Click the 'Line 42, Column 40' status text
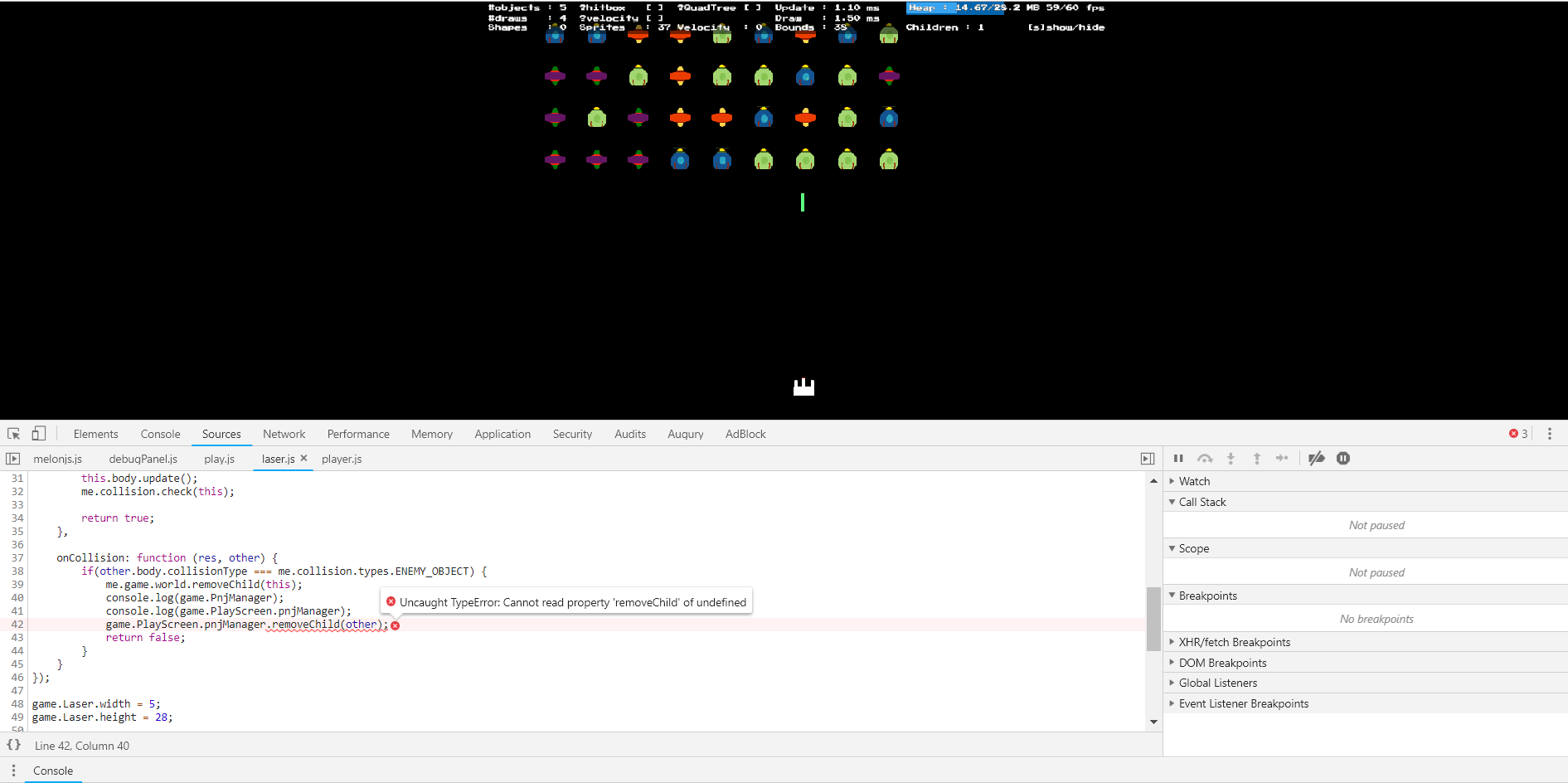This screenshot has height=783, width=1568. (x=82, y=746)
